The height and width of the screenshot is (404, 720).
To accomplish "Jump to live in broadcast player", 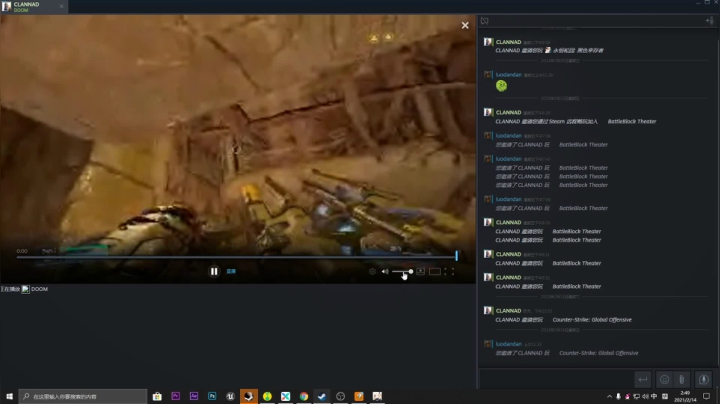I will click(x=231, y=271).
